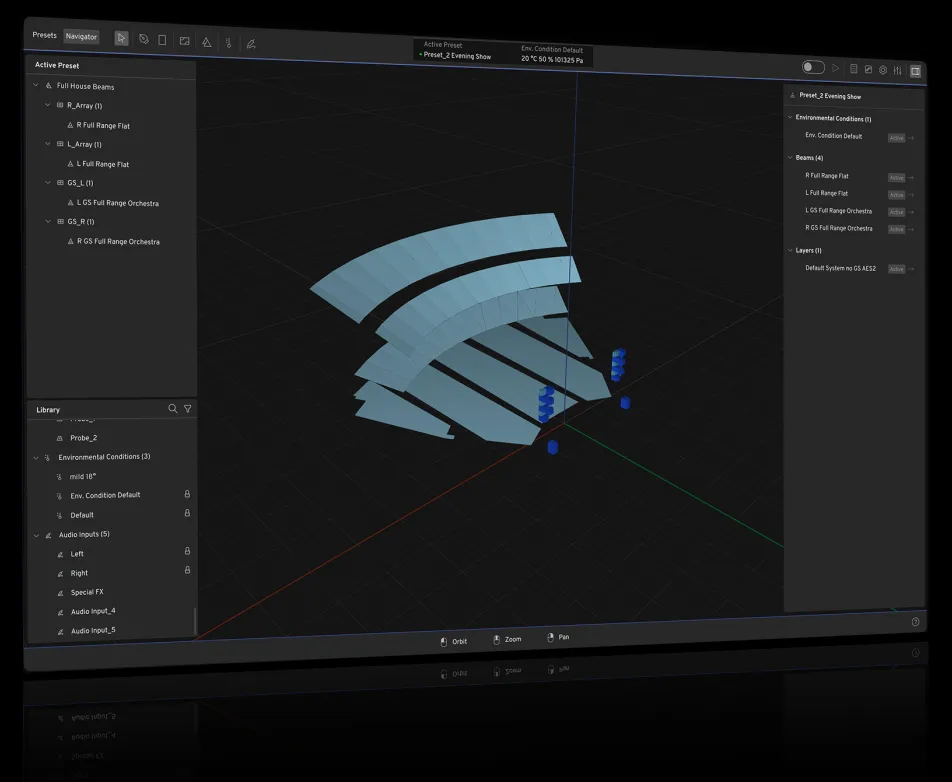The width and height of the screenshot is (952, 782).
Task: Click the beam triangle tool icon
Action: [x=206, y=42]
